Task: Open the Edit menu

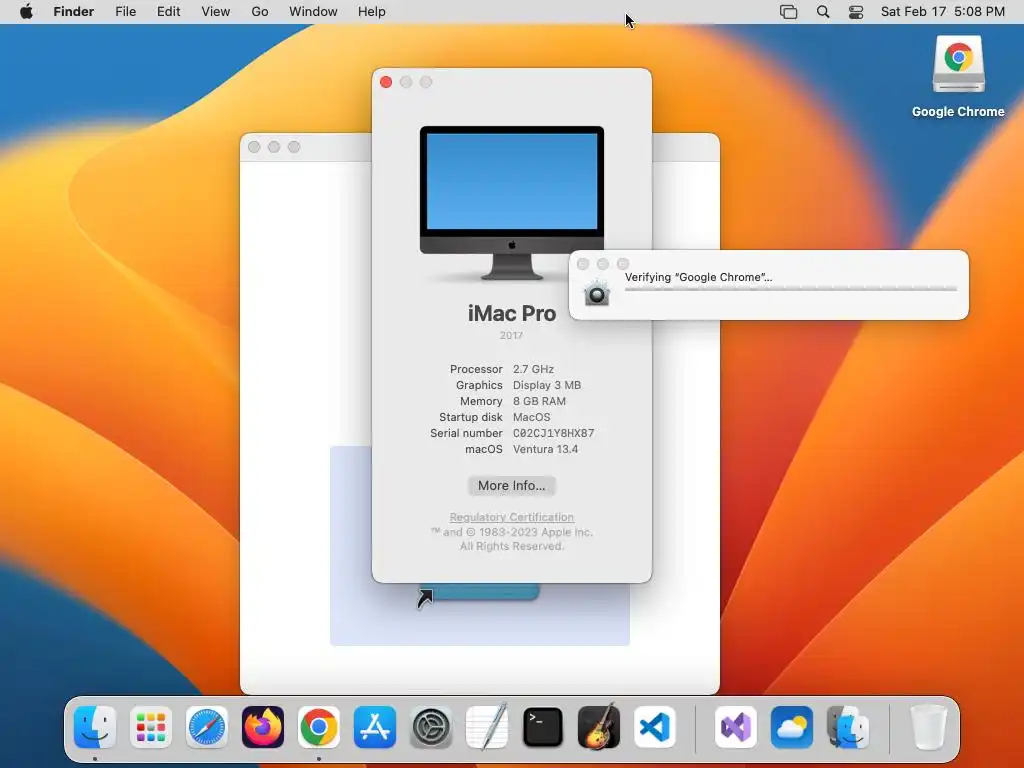Action: [x=168, y=12]
